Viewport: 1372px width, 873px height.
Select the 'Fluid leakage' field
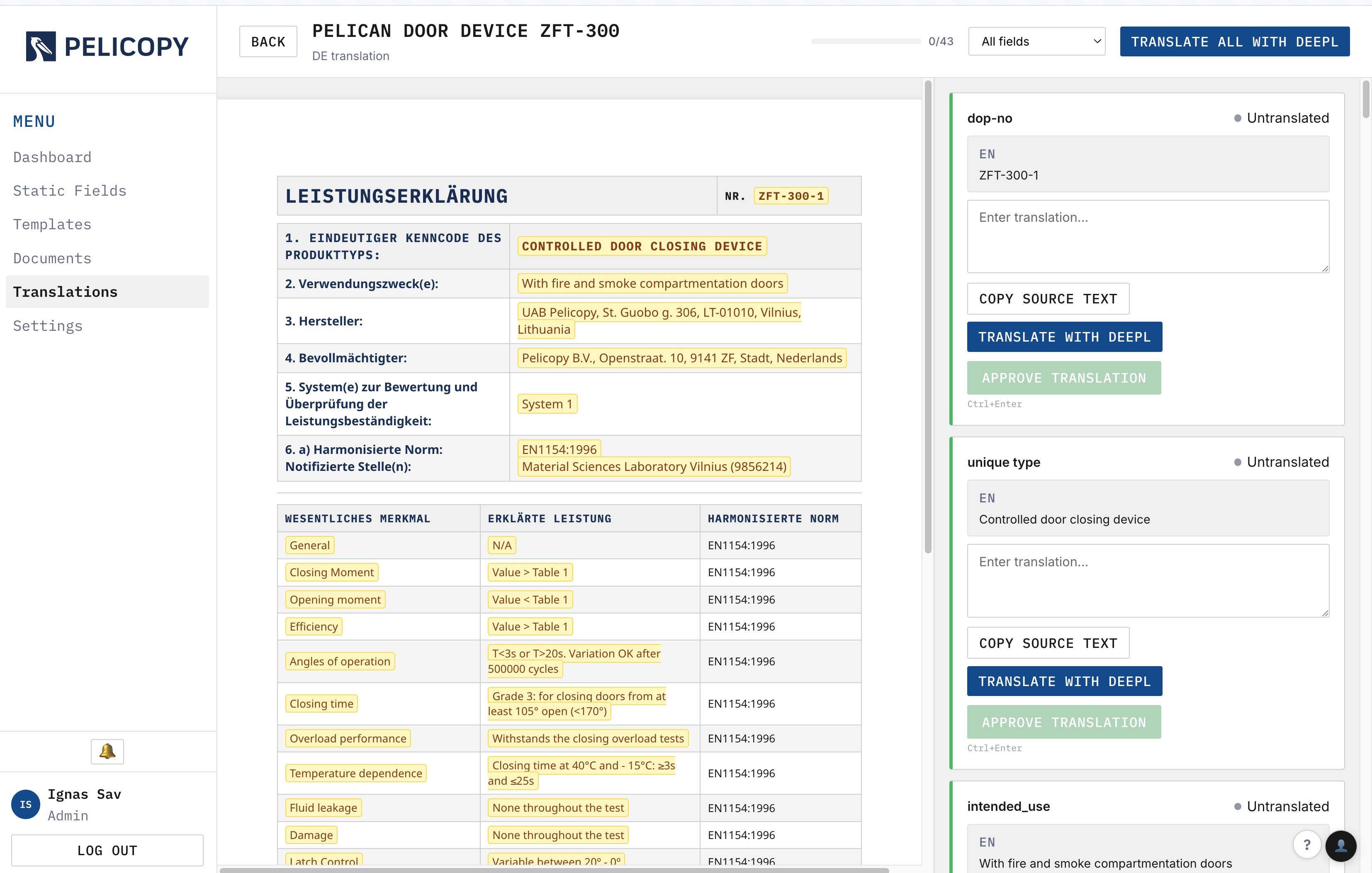tap(323, 808)
